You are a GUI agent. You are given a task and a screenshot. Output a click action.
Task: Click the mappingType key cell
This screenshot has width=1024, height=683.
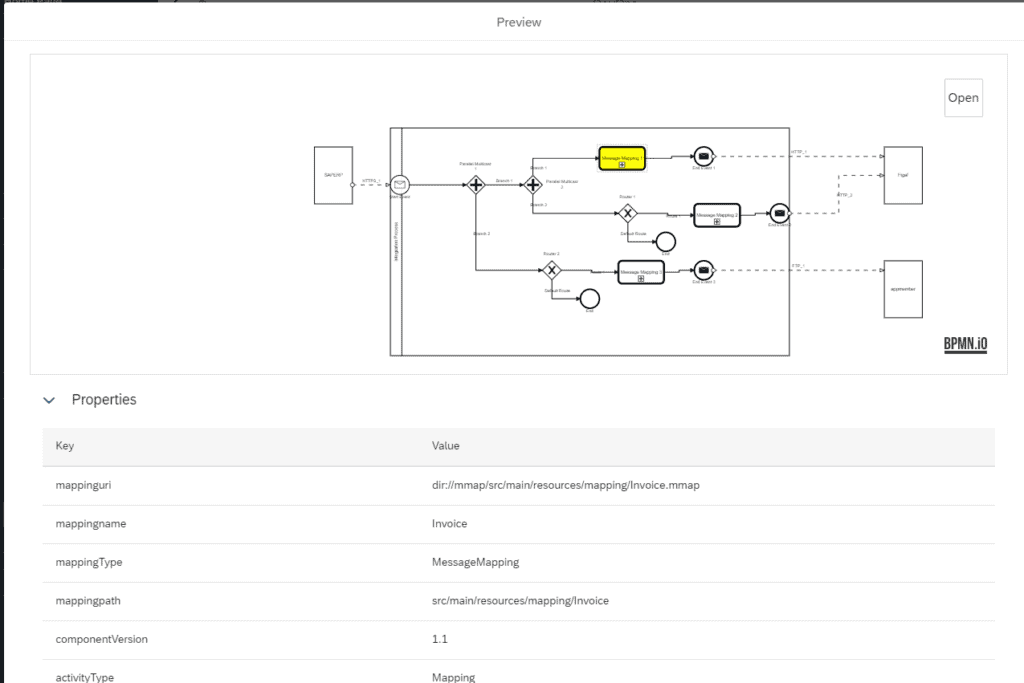(x=89, y=562)
